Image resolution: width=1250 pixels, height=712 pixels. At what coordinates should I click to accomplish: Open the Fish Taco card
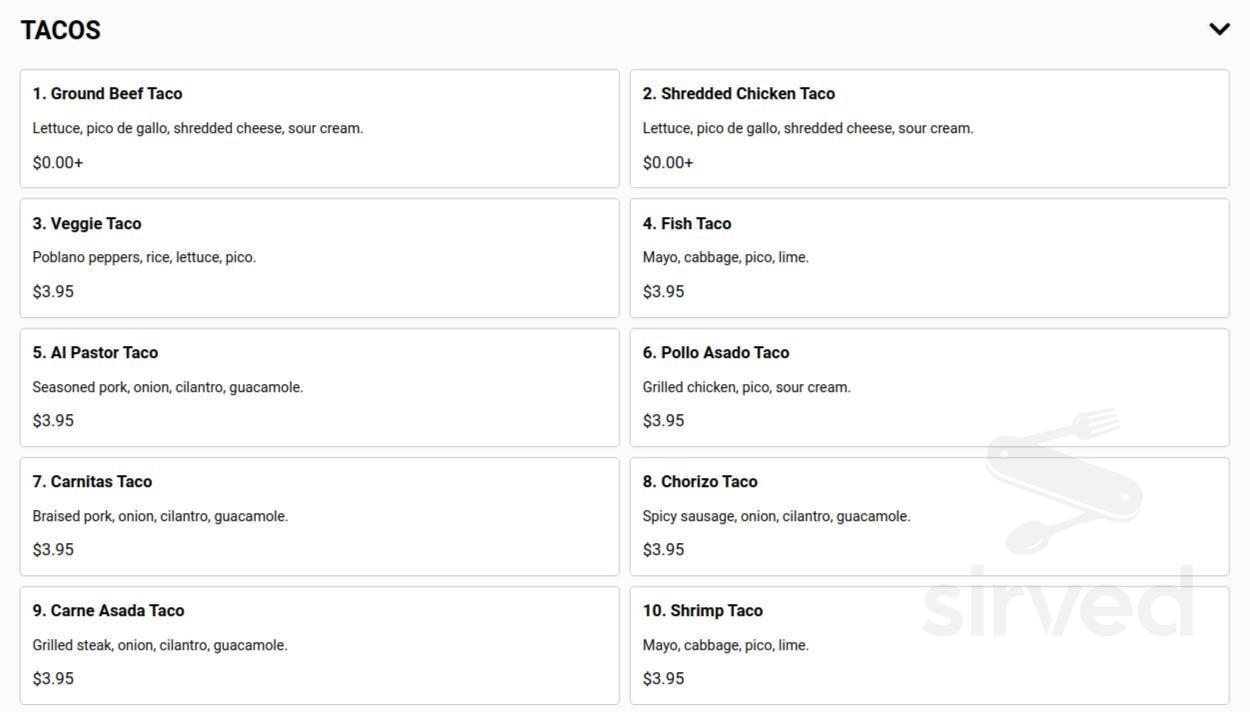tap(929, 257)
